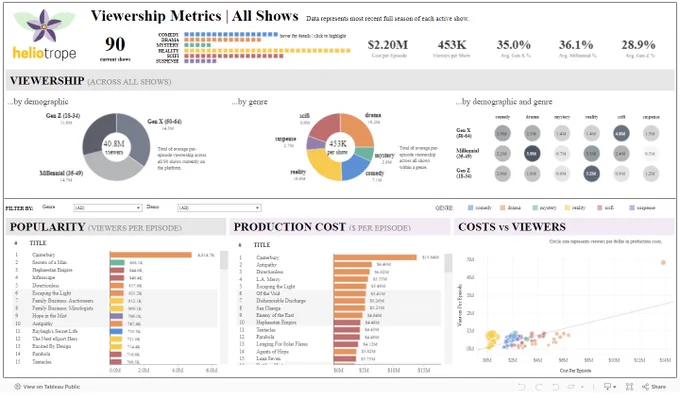Select the suspense slice in genre donut
The height and width of the screenshot is (398, 680).
pos(315,143)
